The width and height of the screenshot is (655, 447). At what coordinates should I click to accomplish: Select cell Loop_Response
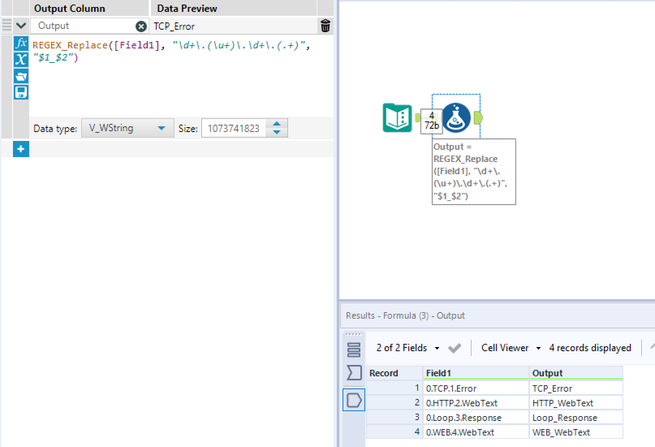(x=576, y=418)
